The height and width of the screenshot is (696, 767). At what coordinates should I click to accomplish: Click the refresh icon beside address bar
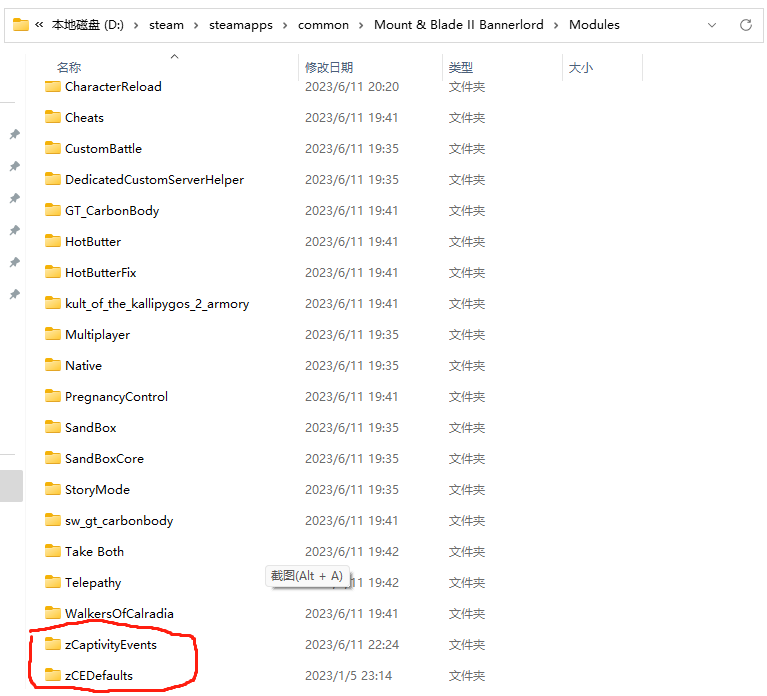(745, 25)
